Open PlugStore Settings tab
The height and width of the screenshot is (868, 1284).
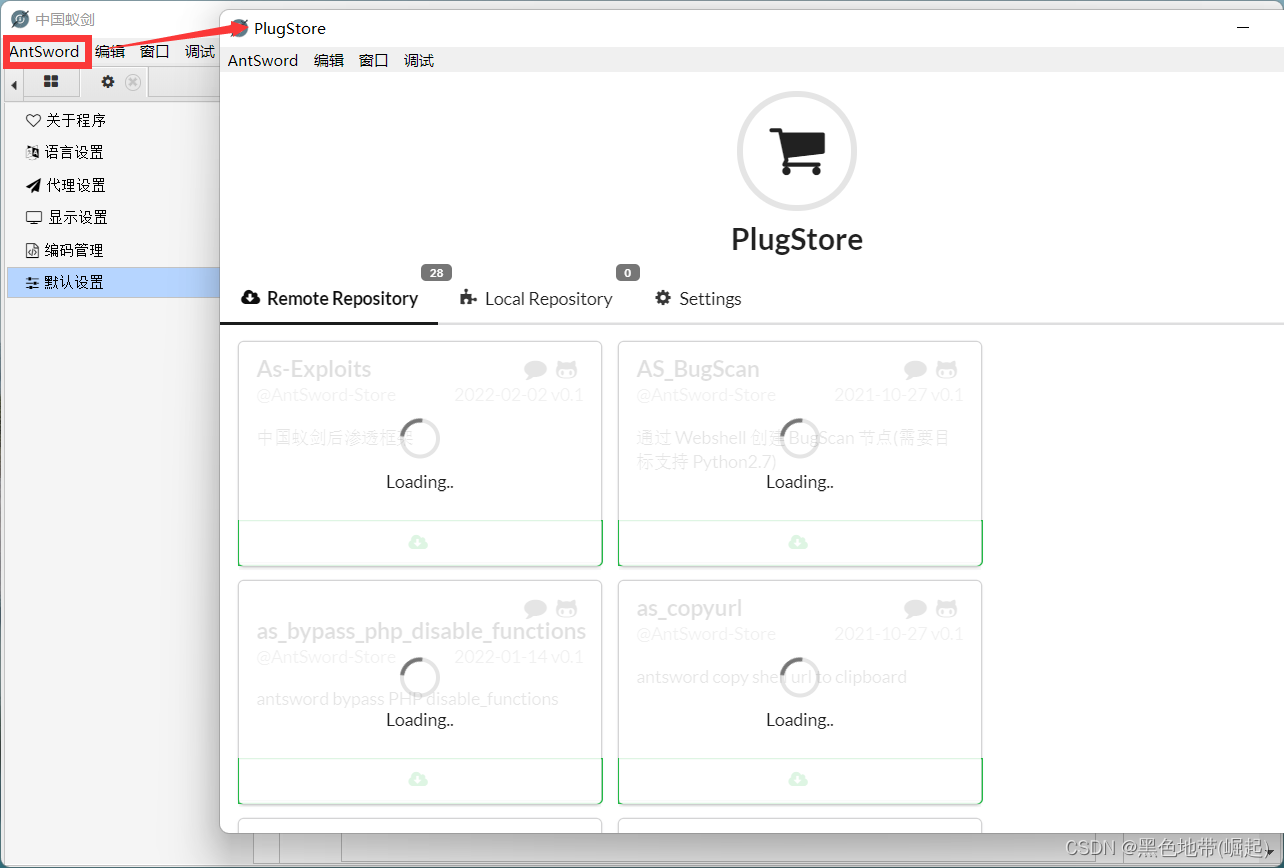point(698,298)
